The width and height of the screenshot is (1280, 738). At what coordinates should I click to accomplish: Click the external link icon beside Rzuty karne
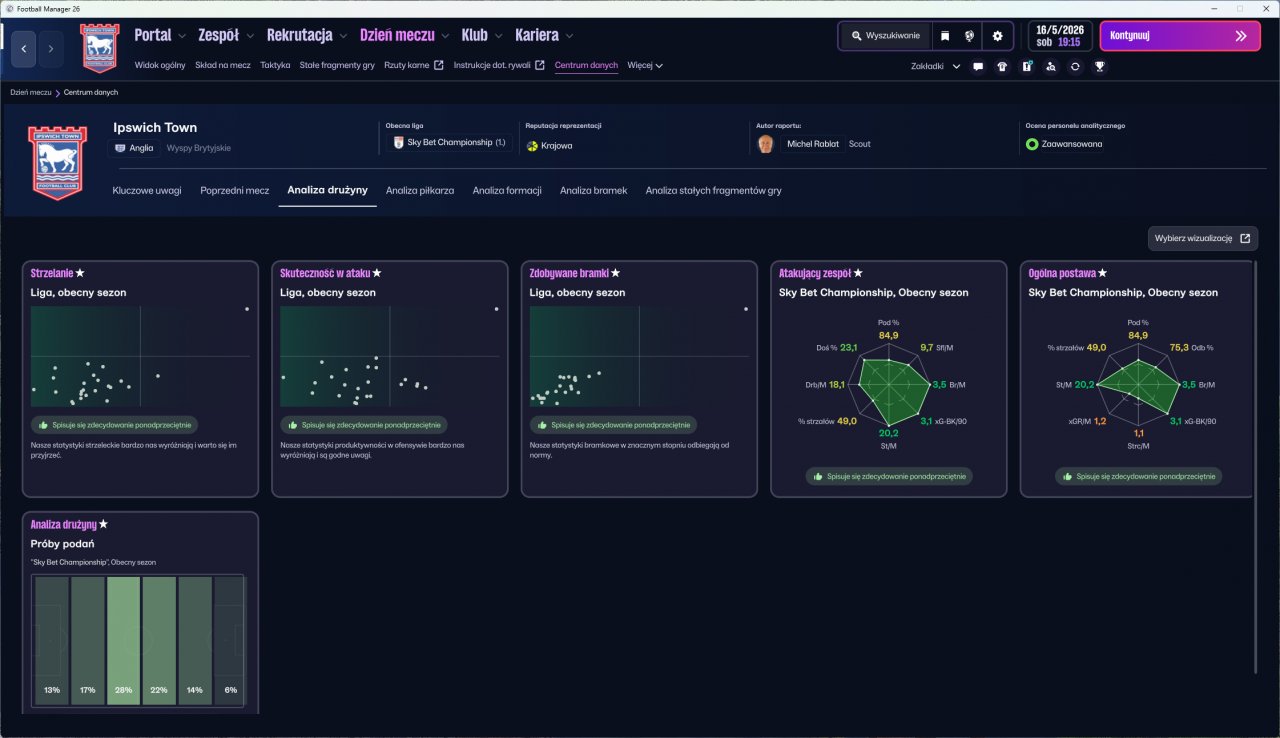point(438,66)
